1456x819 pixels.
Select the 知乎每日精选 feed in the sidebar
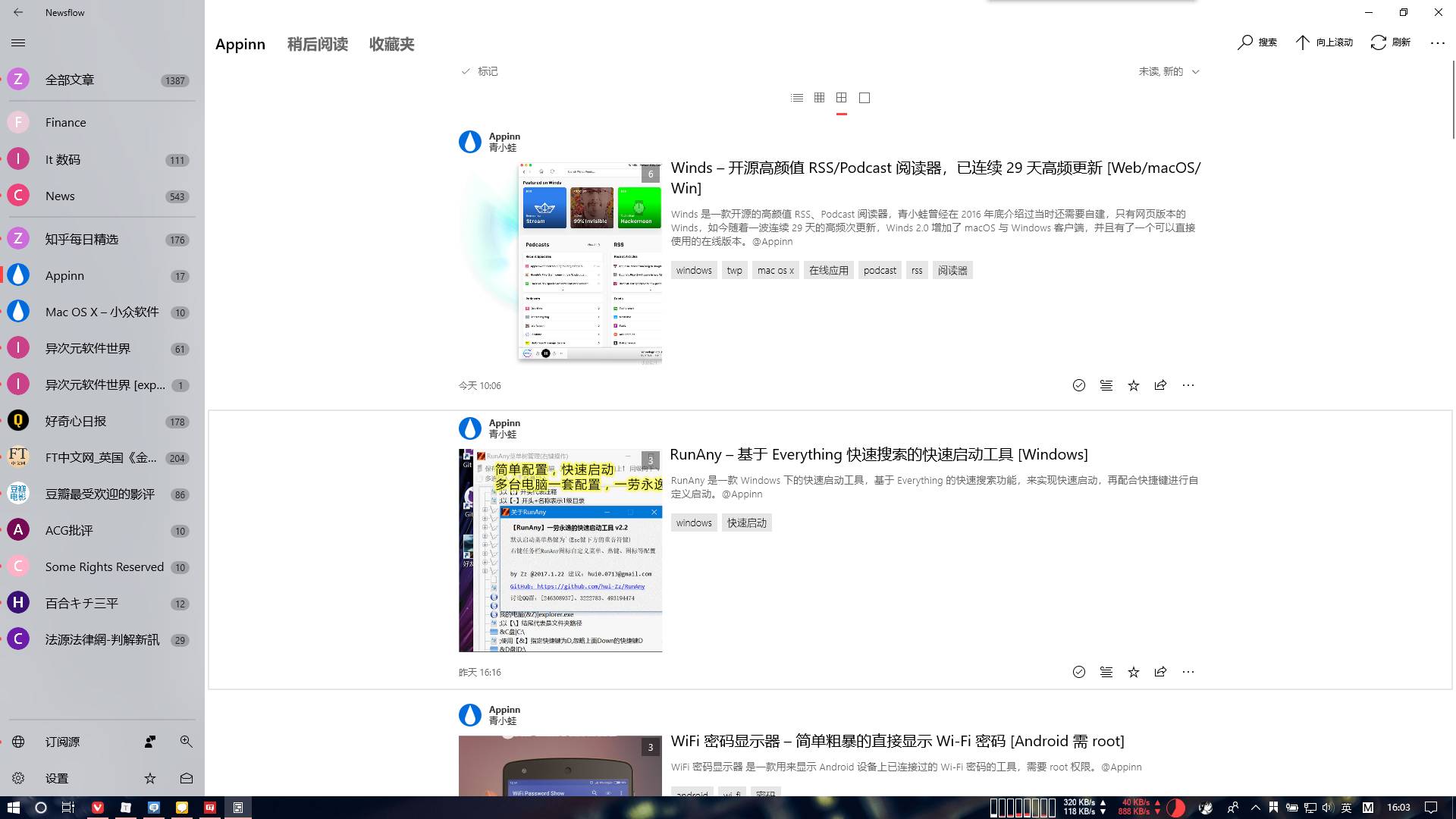(81, 239)
